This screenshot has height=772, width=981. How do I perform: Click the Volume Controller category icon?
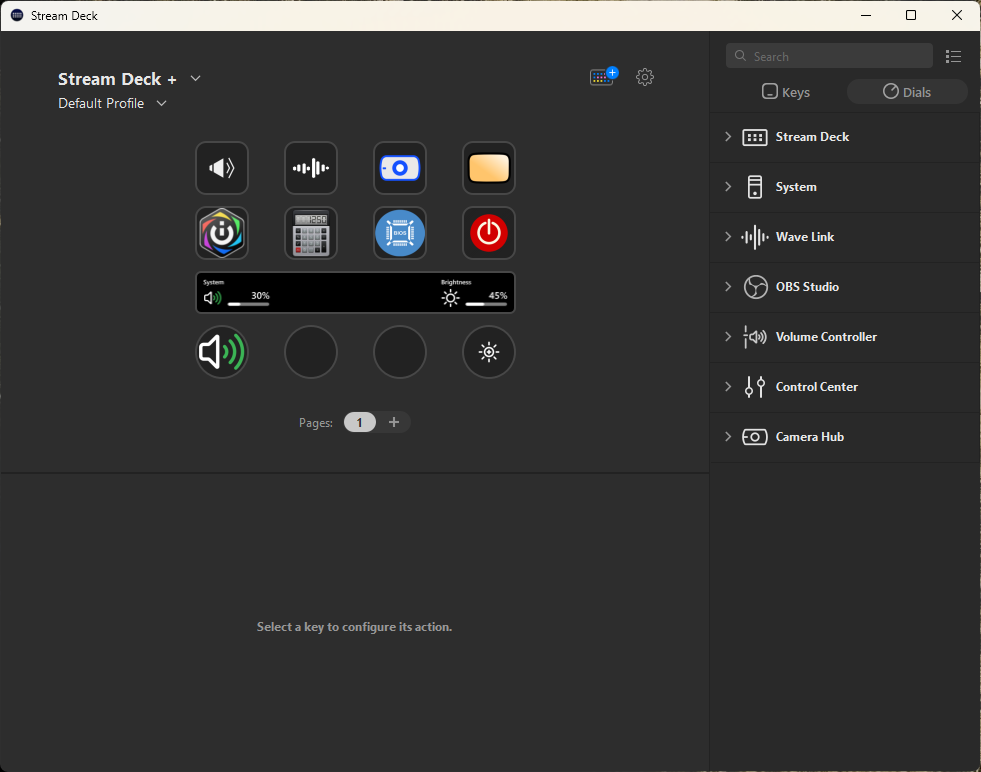point(755,337)
